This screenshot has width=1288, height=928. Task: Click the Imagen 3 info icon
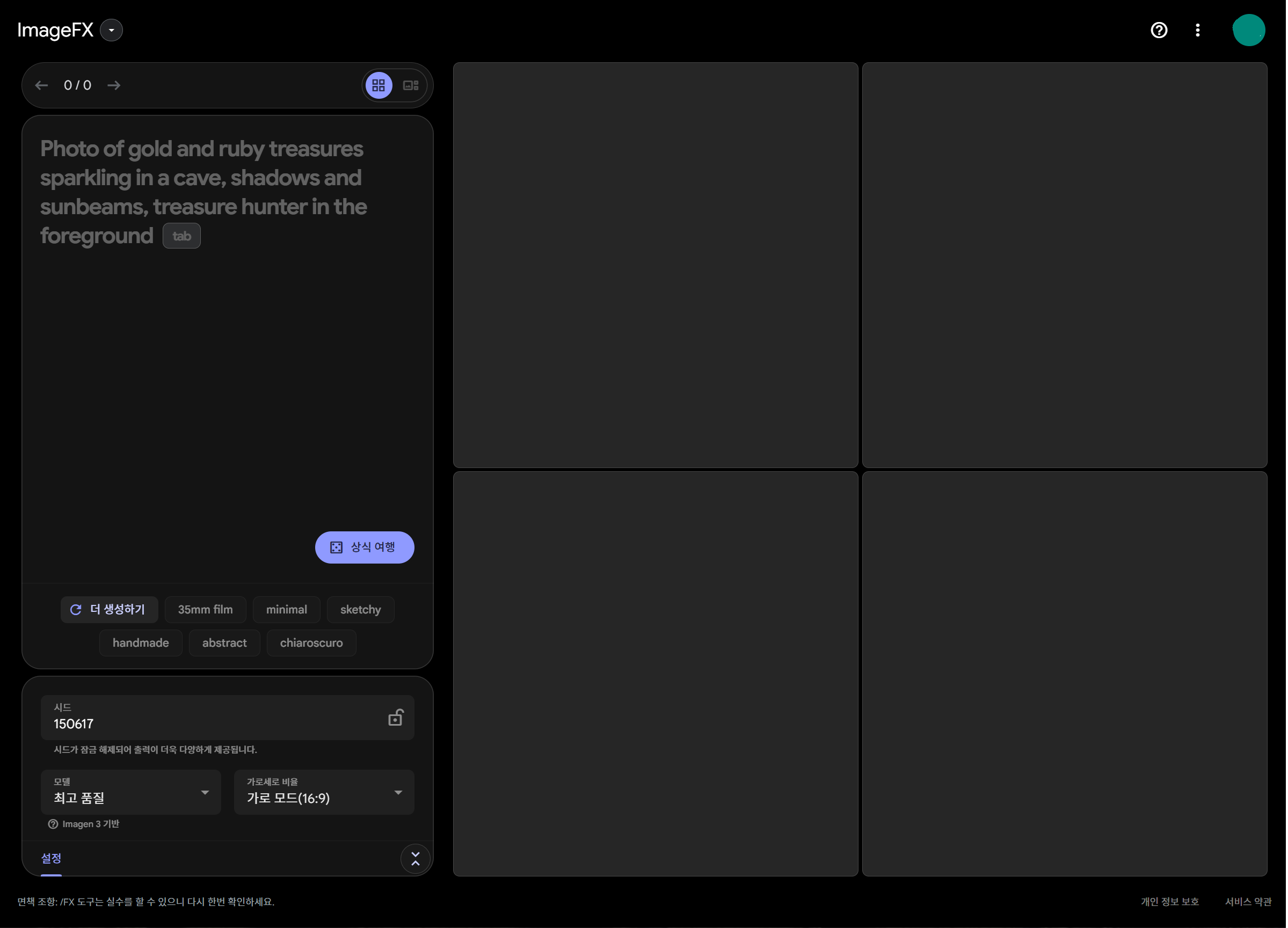[53, 823]
